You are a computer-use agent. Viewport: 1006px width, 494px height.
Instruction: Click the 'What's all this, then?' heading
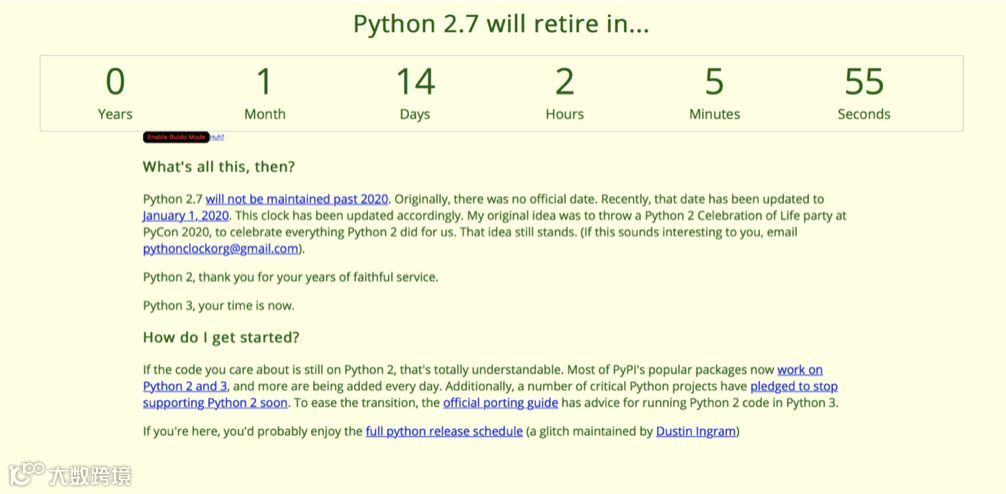click(219, 167)
